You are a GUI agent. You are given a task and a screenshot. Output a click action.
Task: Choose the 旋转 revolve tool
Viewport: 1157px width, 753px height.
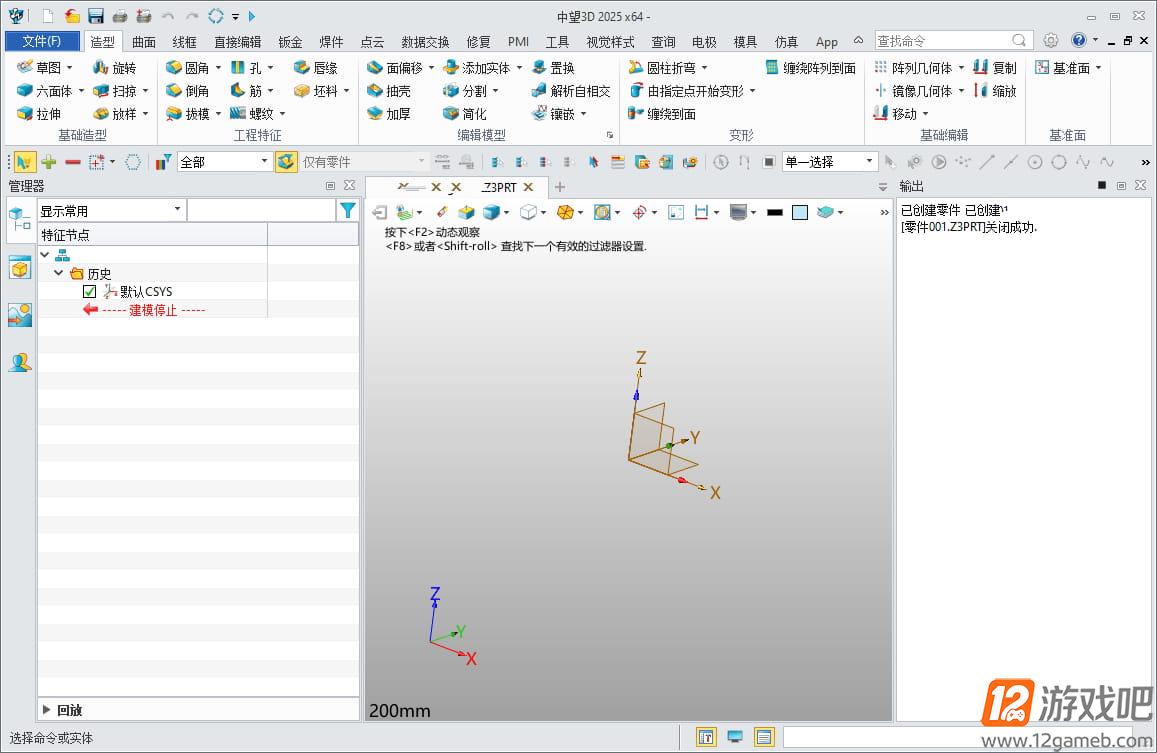pos(114,68)
